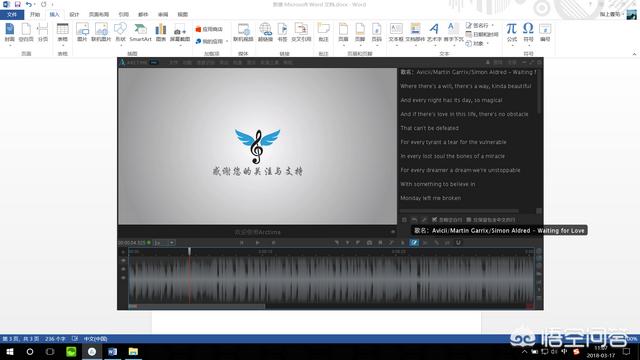Collapse the ribbon with the chevron

point(634,54)
